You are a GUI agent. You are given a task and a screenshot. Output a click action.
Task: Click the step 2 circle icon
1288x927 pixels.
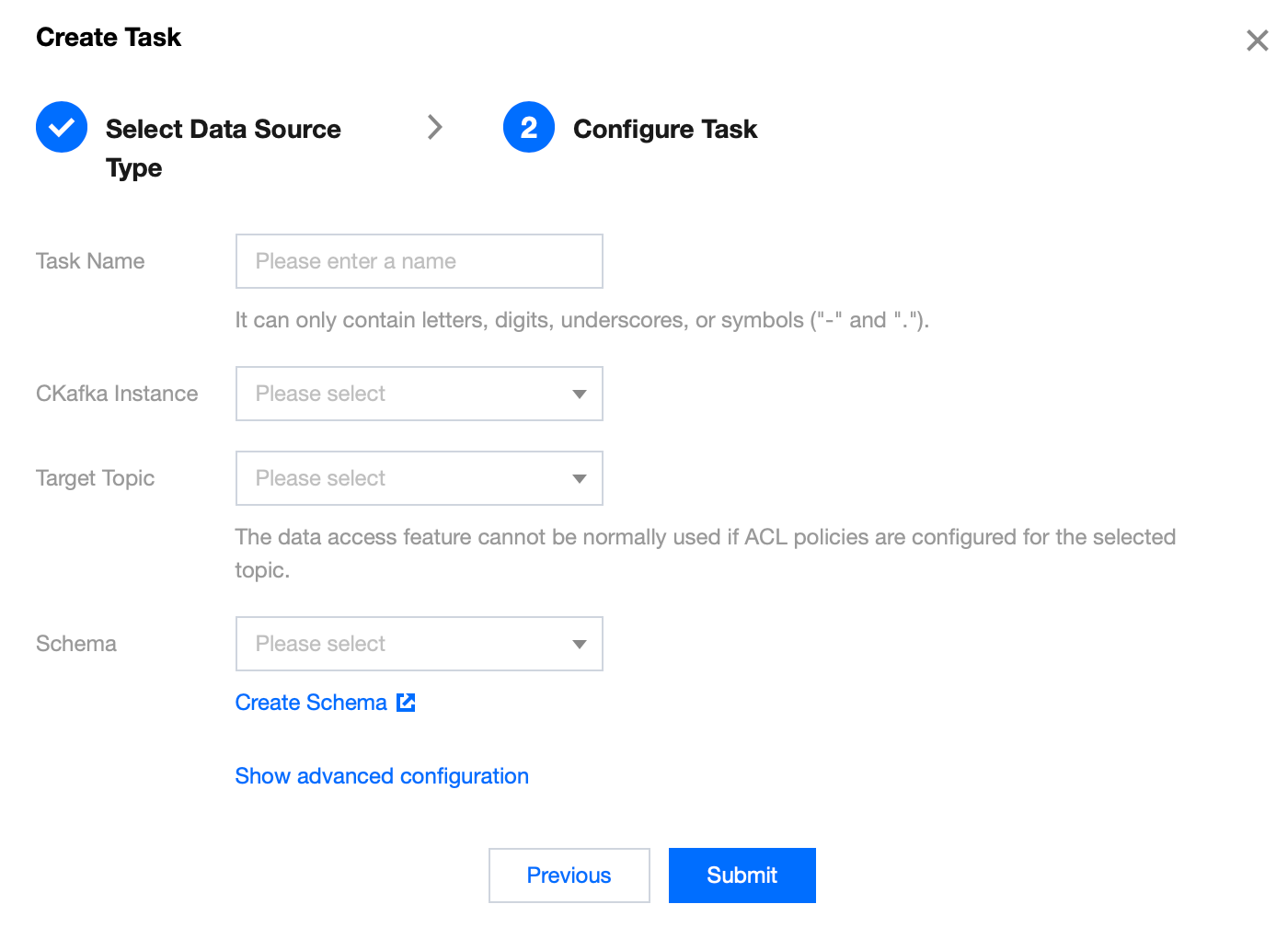click(529, 127)
